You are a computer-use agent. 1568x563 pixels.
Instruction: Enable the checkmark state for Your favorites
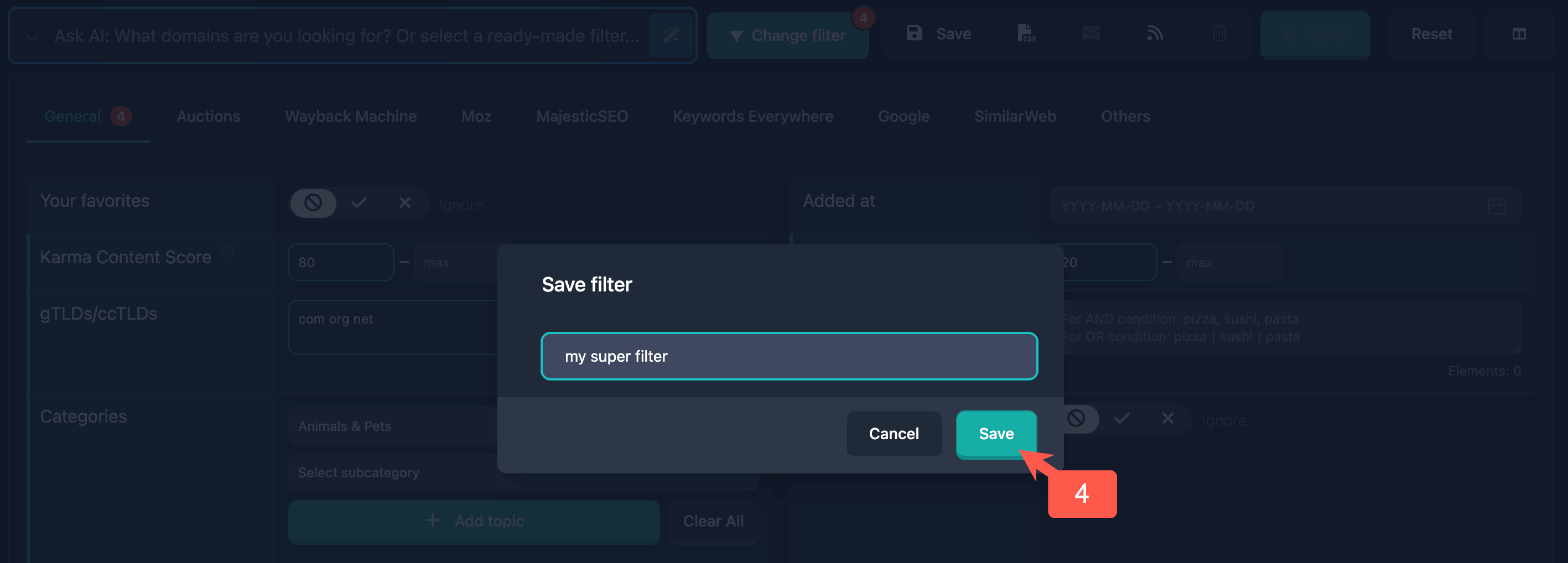point(359,204)
